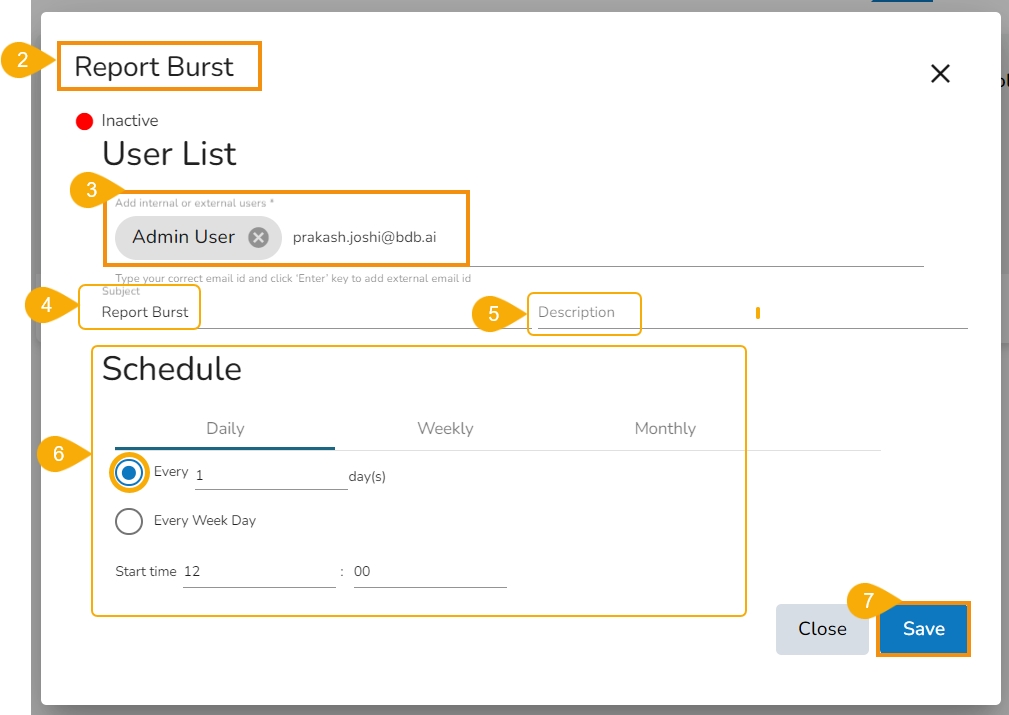Switch to the Monthly schedule tab
This screenshot has height=715, width=1009.
pos(665,429)
